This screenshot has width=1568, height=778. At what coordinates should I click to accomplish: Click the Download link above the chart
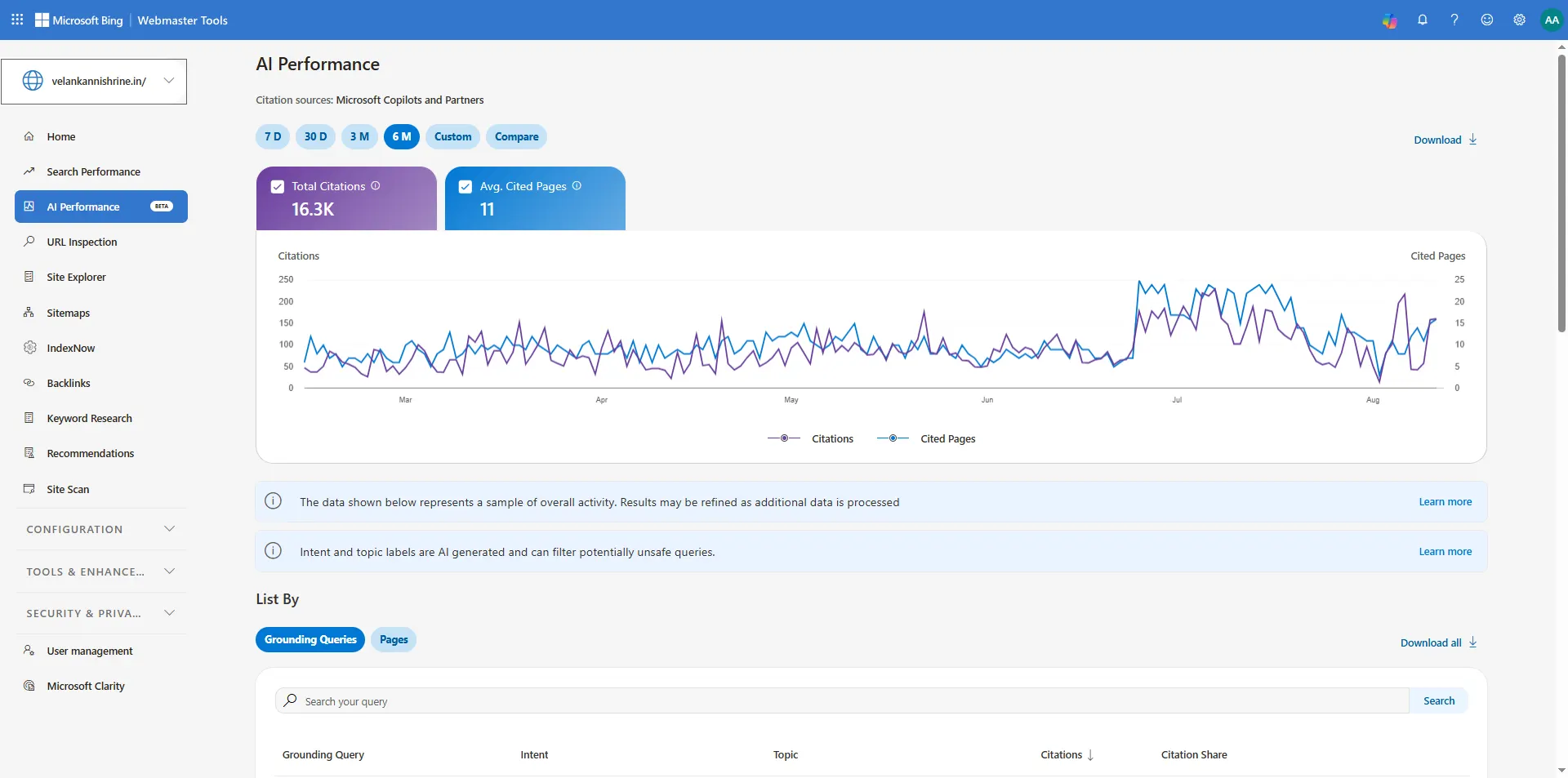(x=1445, y=140)
